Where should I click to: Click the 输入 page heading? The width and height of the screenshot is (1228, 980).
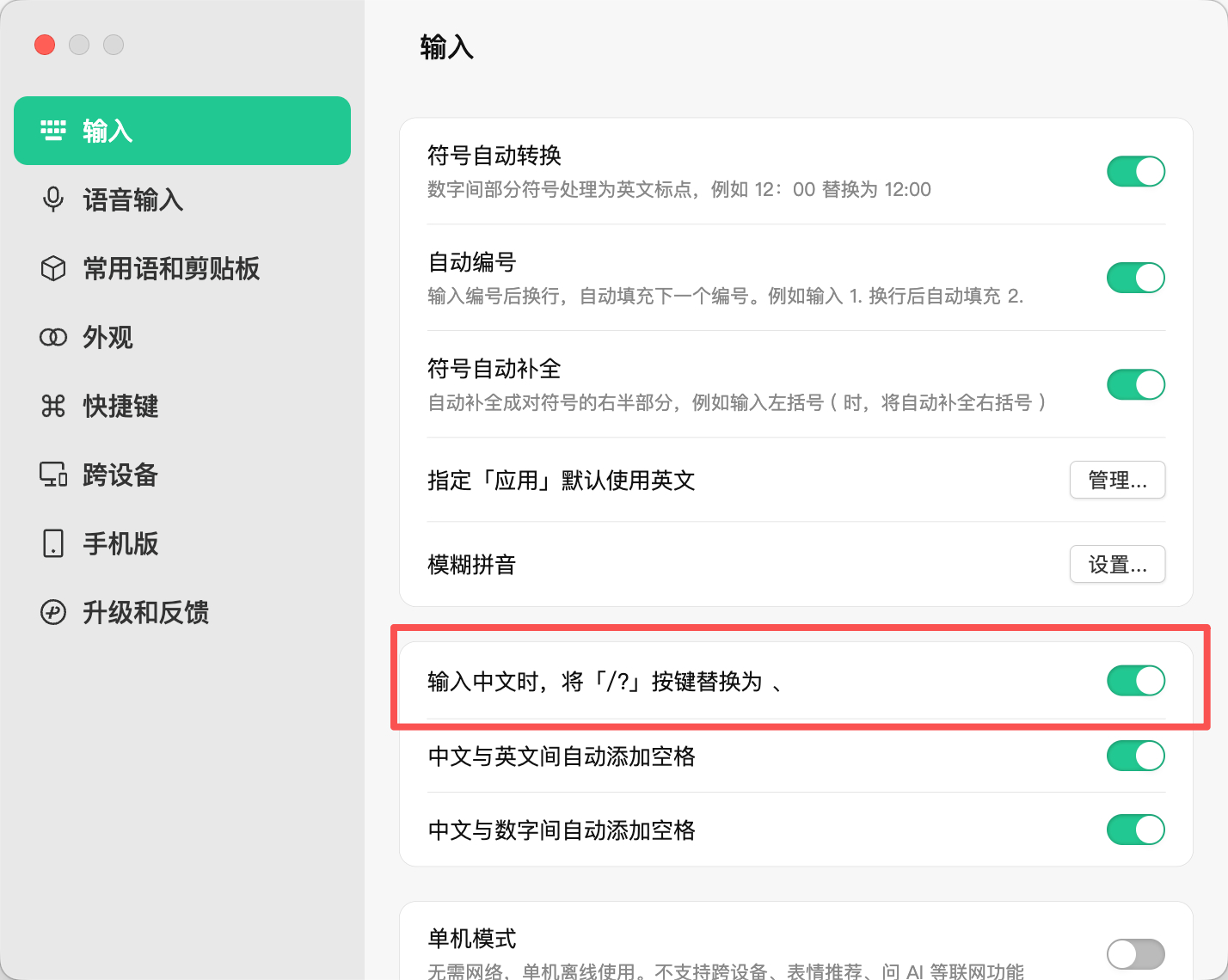(447, 46)
